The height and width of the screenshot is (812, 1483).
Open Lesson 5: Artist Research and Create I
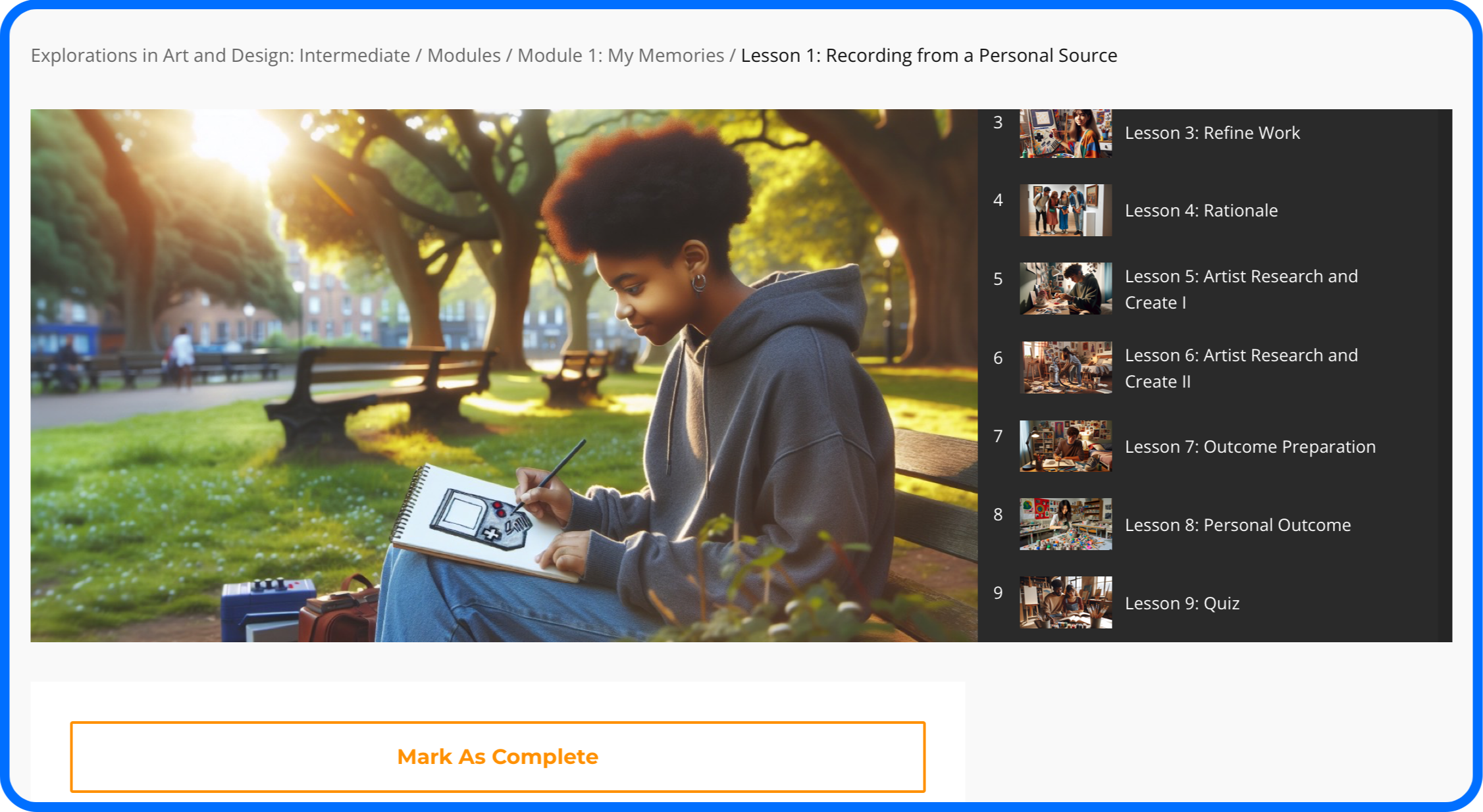tap(1240, 289)
